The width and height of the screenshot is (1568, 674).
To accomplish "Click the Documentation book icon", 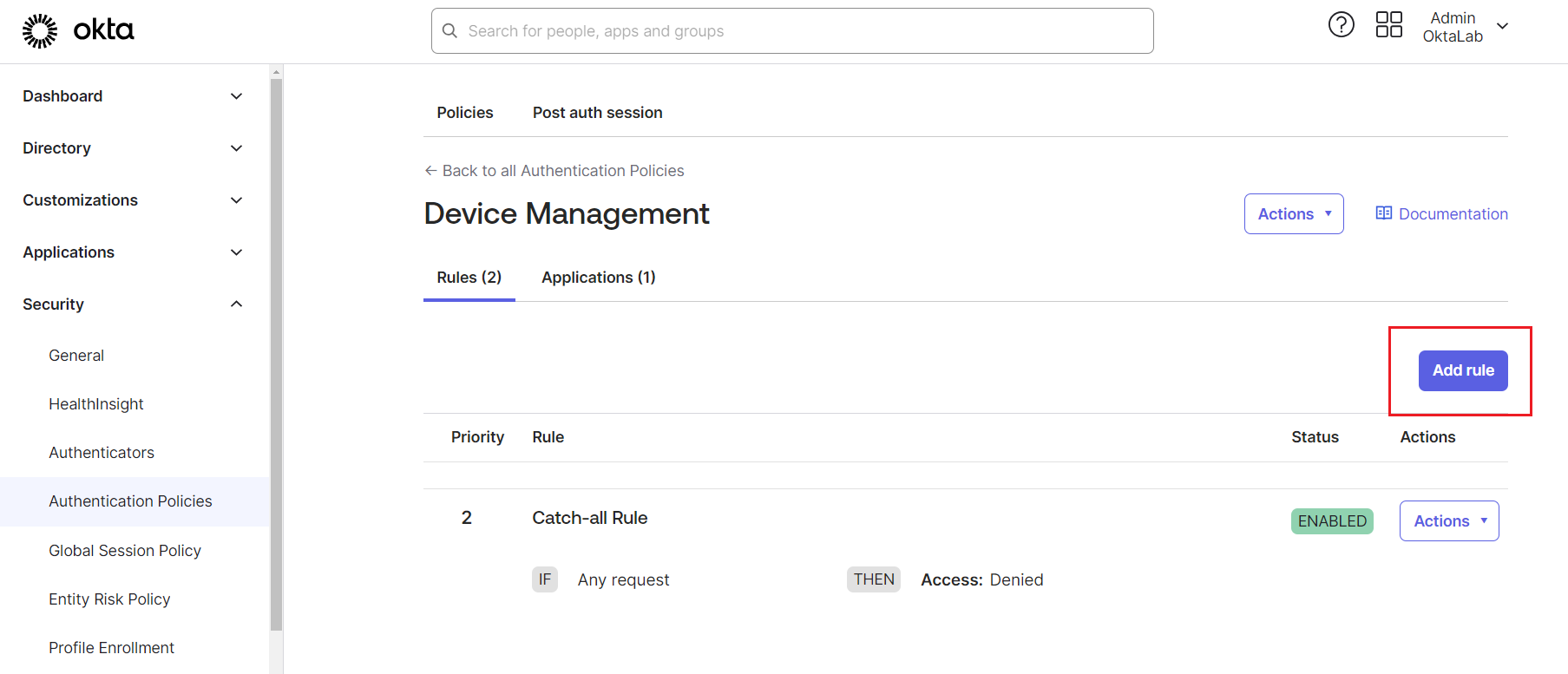I will [1383, 213].
